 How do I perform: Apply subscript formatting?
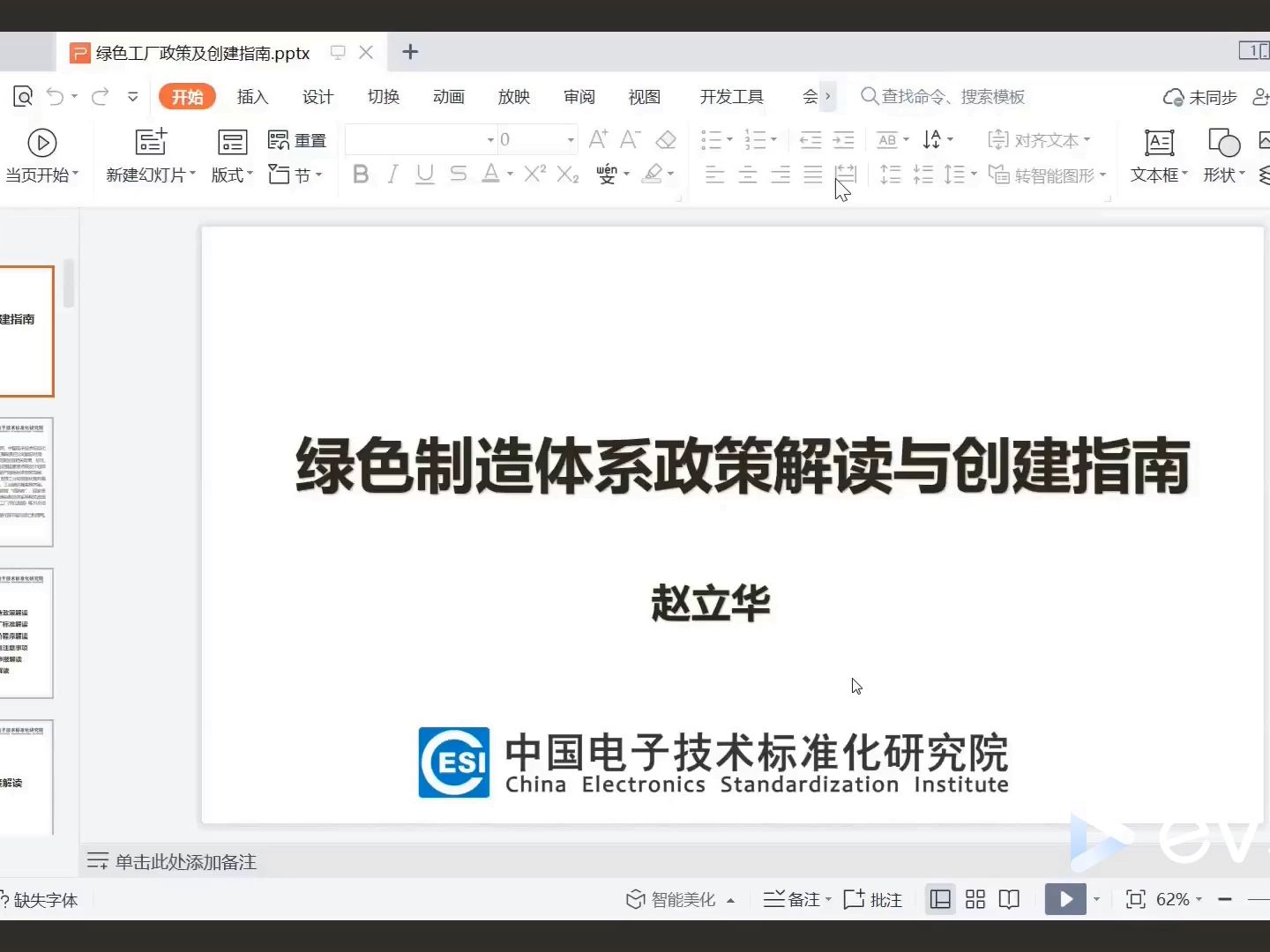click(x=568, y=175)
